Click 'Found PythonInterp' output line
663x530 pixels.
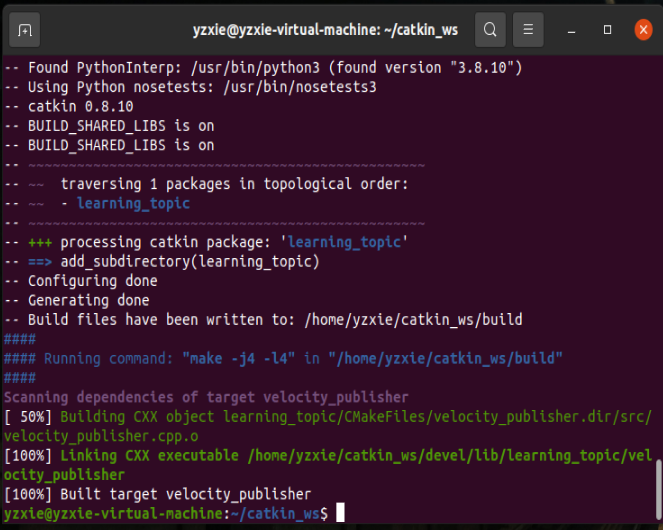pyautogui.click(x=263, y=68)
